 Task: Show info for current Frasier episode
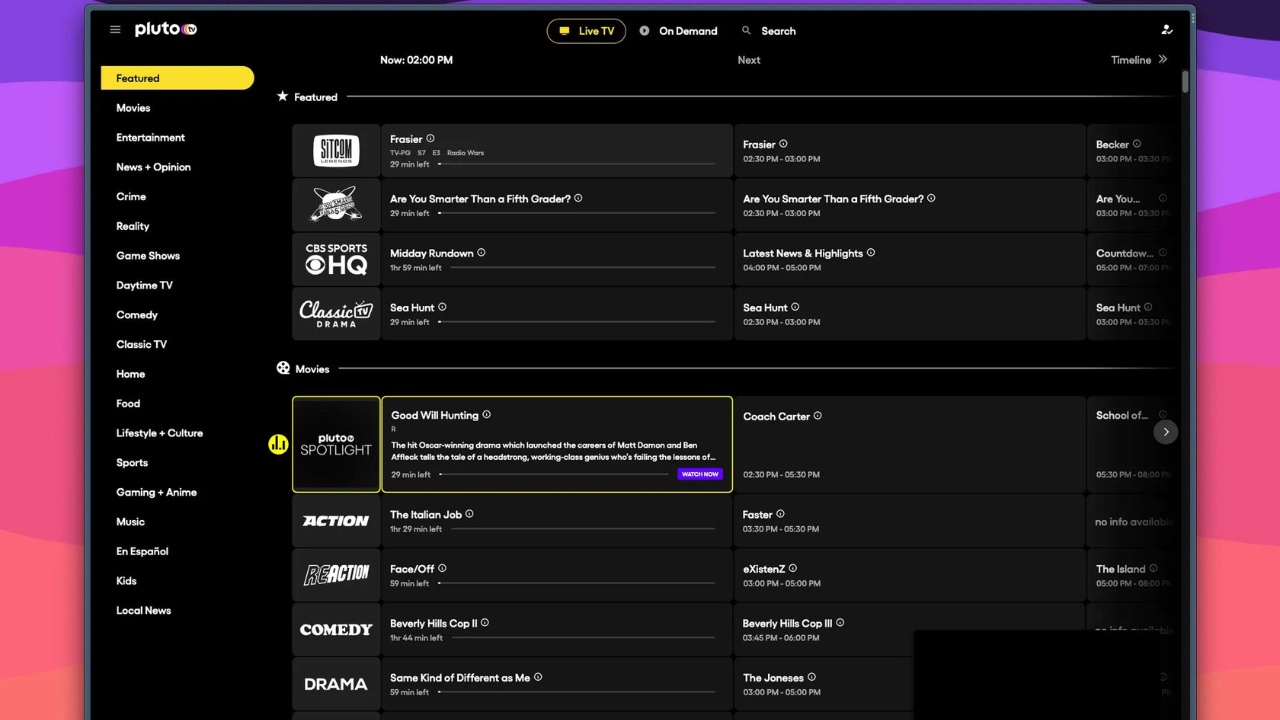[x=431, y=139]
